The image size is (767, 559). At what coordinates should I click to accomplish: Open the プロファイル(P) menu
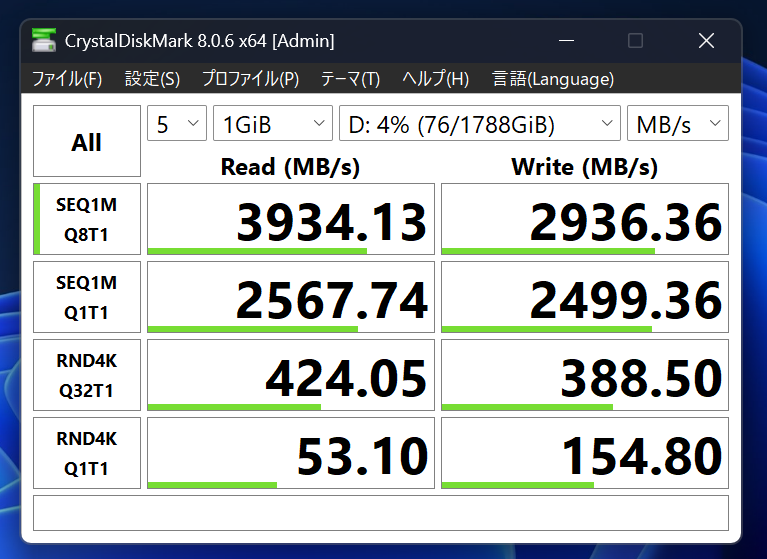click(x=250, y=79)
